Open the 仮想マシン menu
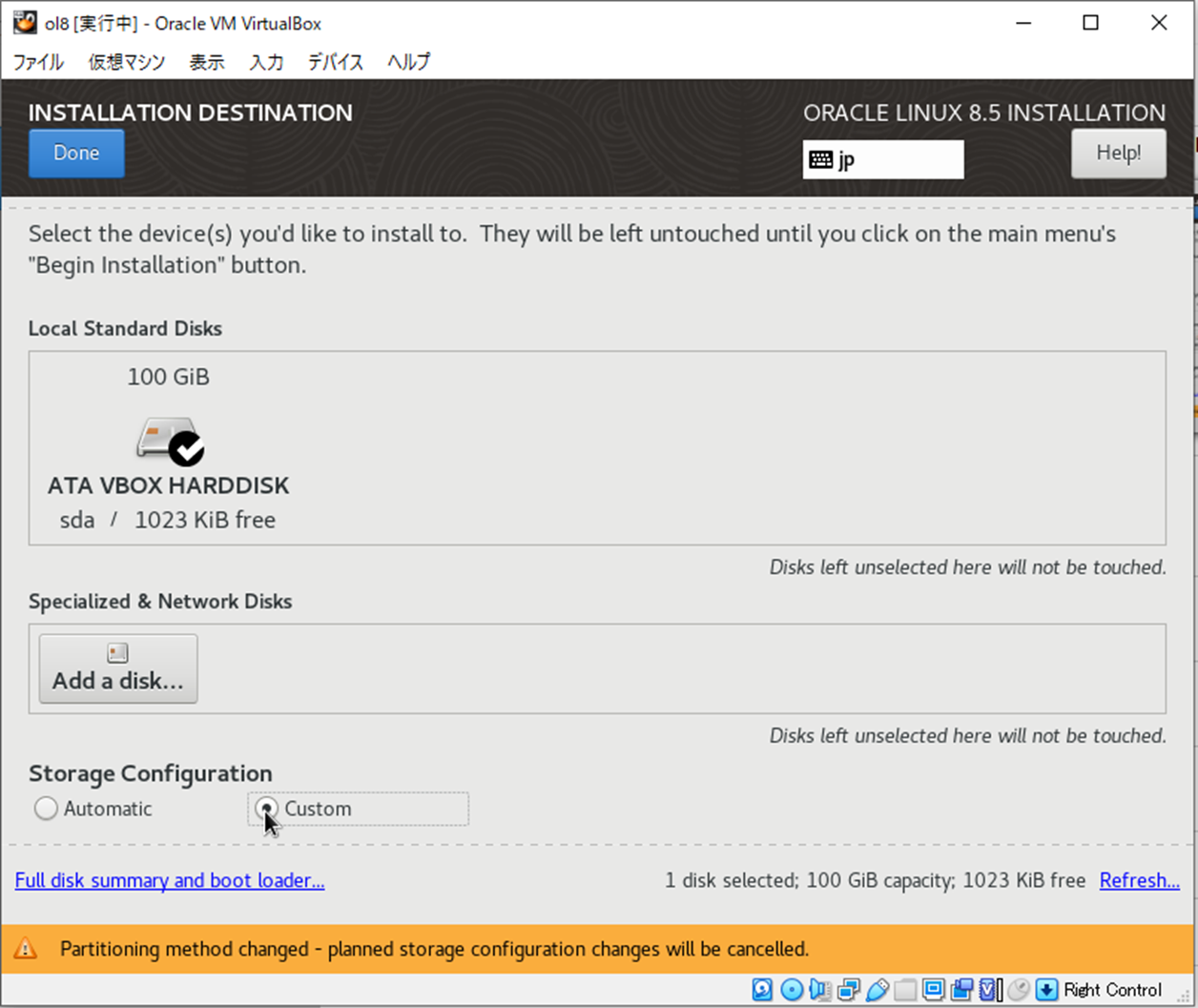Viewport: 1198px width, 1008px height. [127, 62]
